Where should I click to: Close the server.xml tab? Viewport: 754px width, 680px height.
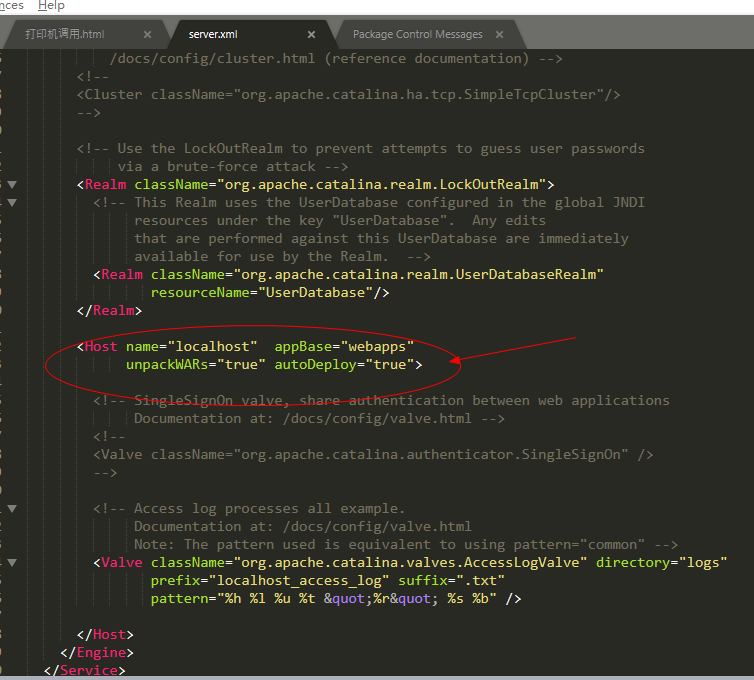[312, 35]
